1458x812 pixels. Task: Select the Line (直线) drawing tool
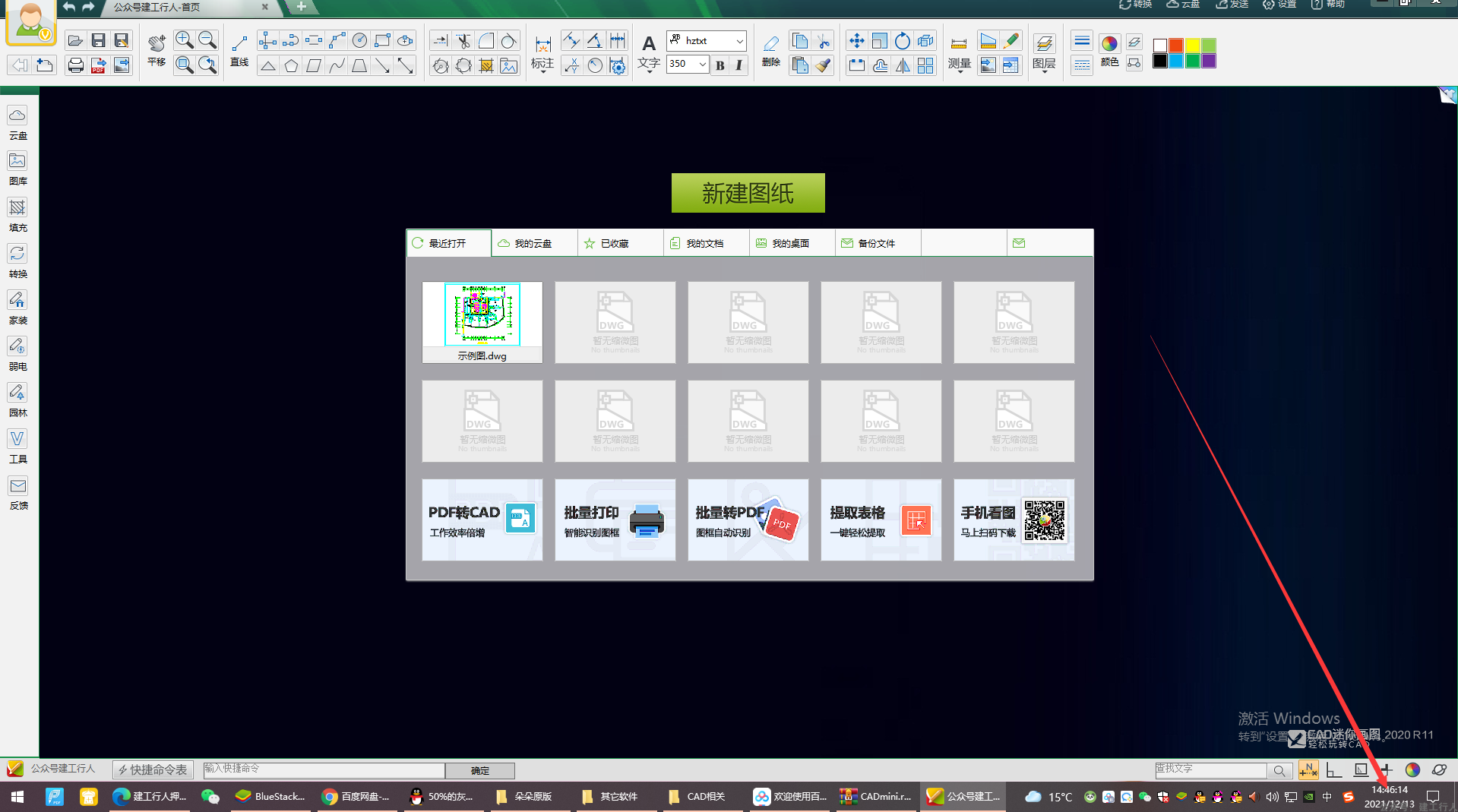239,51
